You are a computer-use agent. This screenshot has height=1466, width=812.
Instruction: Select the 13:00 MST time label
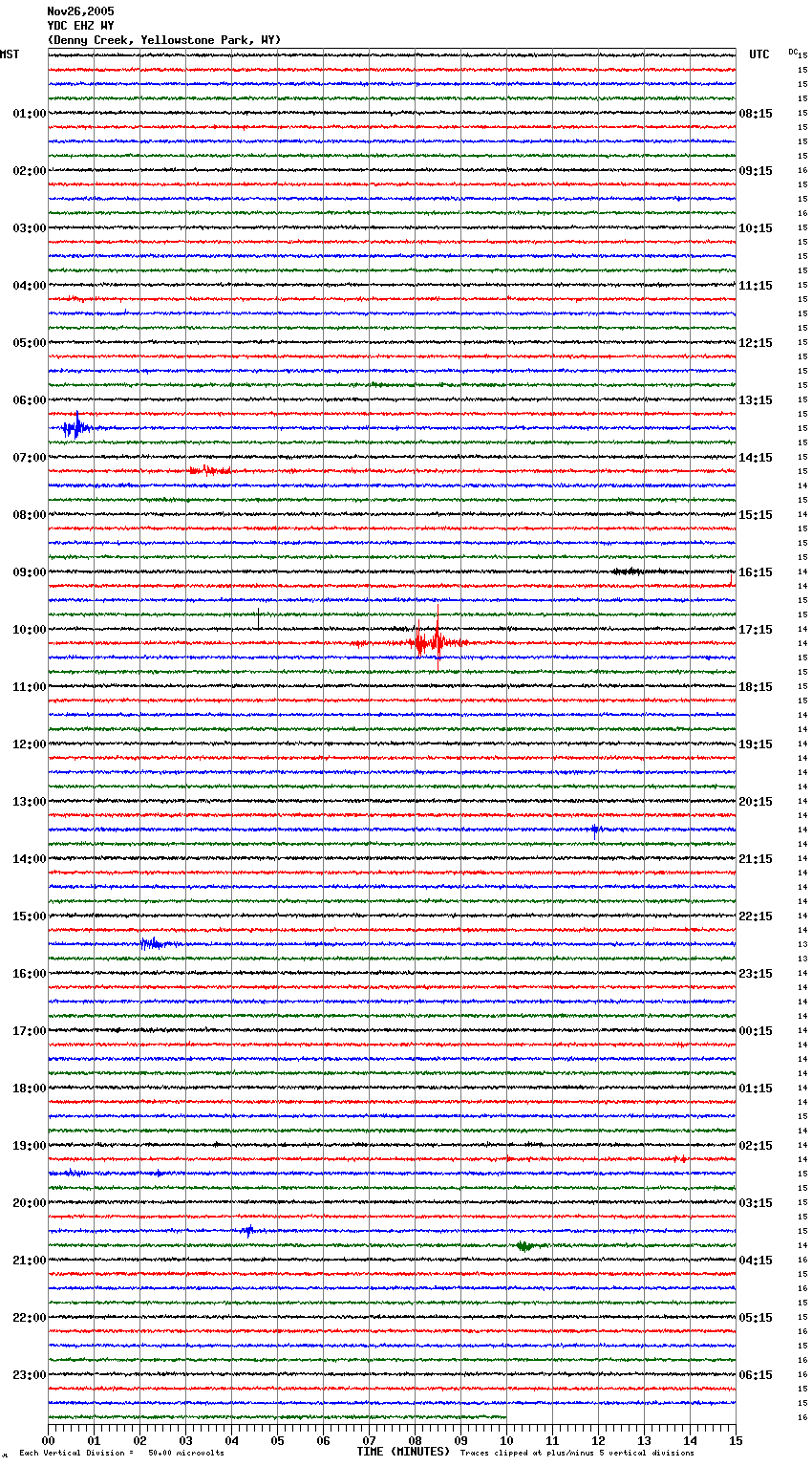[x=29, y=802]
